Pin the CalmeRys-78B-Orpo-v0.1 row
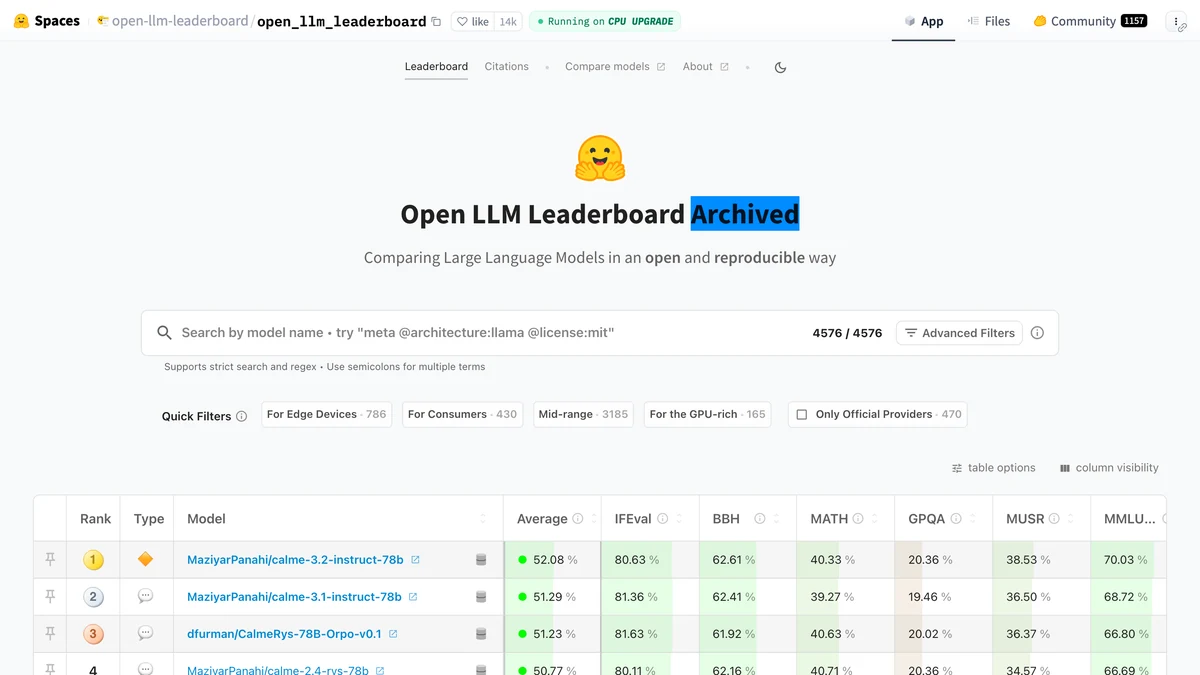The image size is (1200, 675). pyautogui.click(x=50, y=634)
